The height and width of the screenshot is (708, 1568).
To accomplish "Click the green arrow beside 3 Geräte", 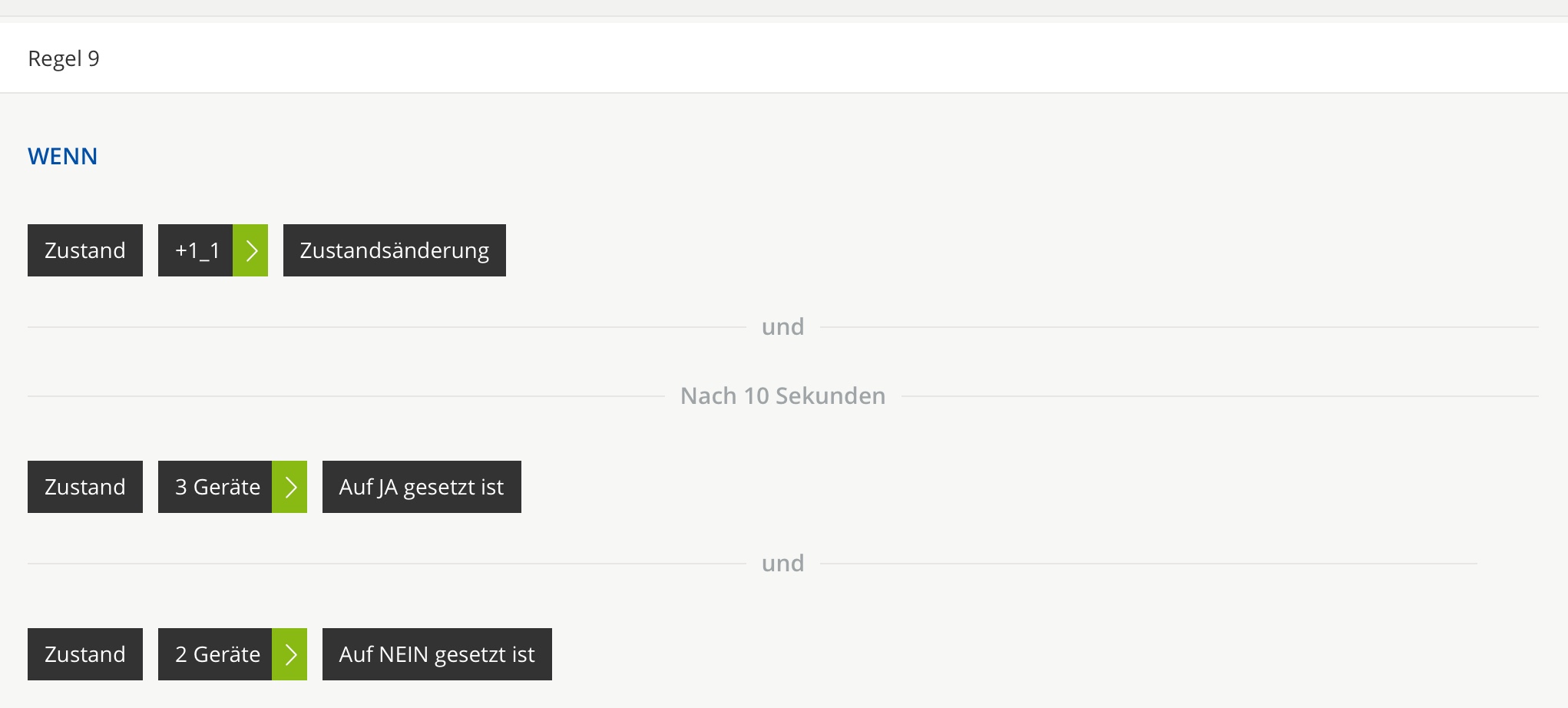I will [x=289, y=487].
